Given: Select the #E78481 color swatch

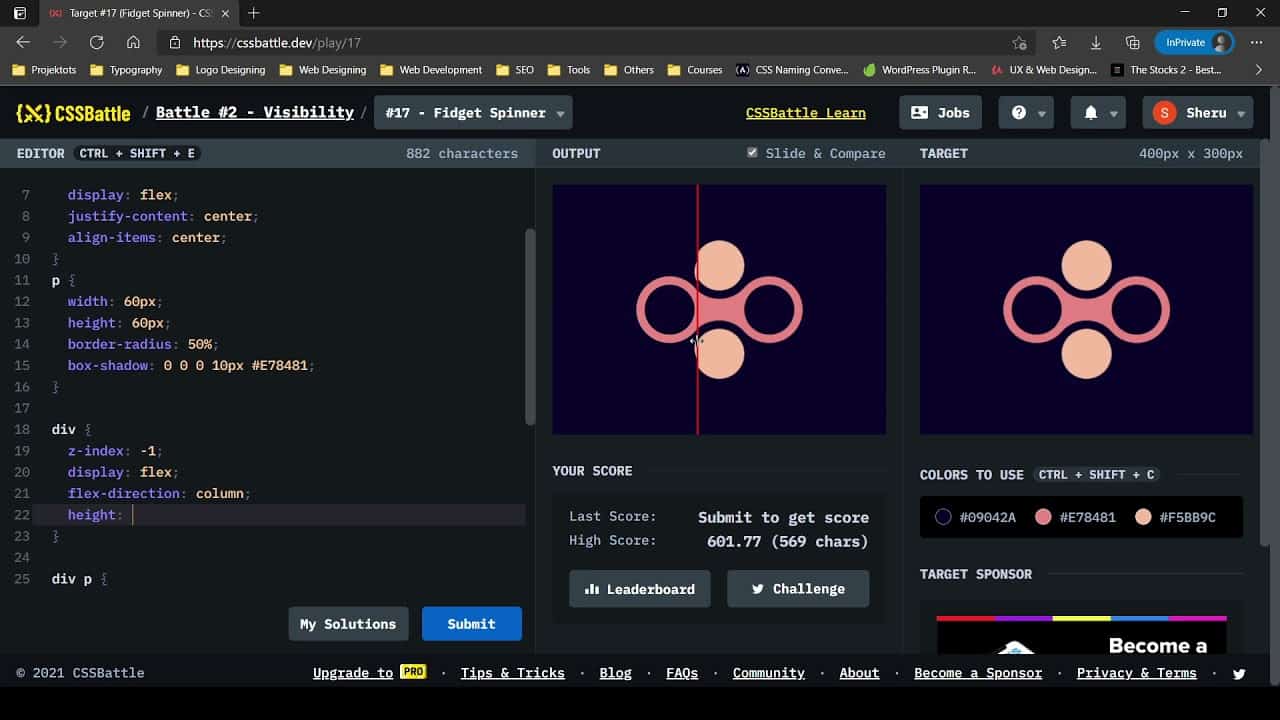Looking at the screenshot, I should [x=1044, y=517].
